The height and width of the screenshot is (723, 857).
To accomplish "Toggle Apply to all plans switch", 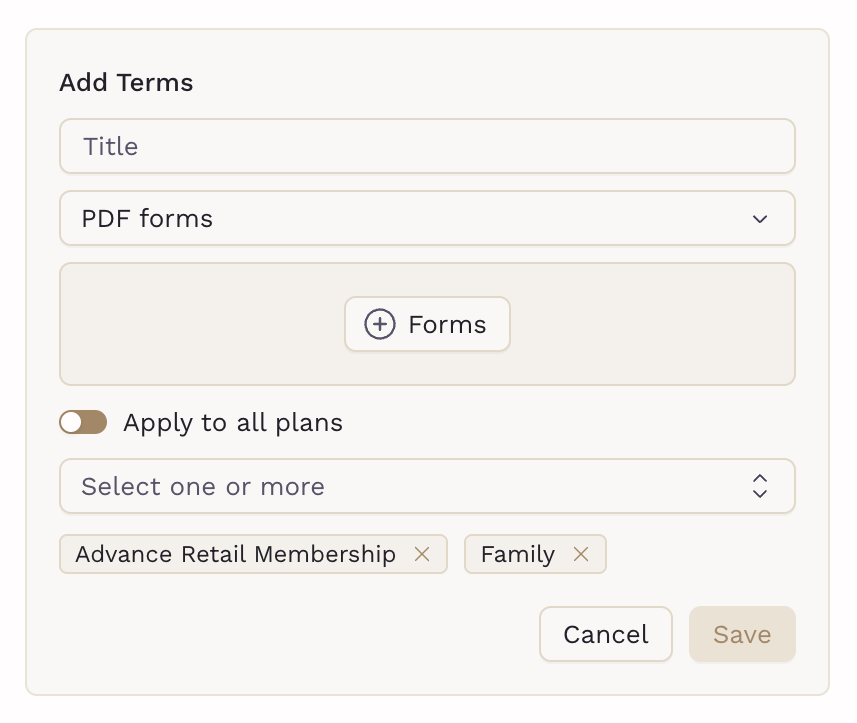I will coord(83,422).
